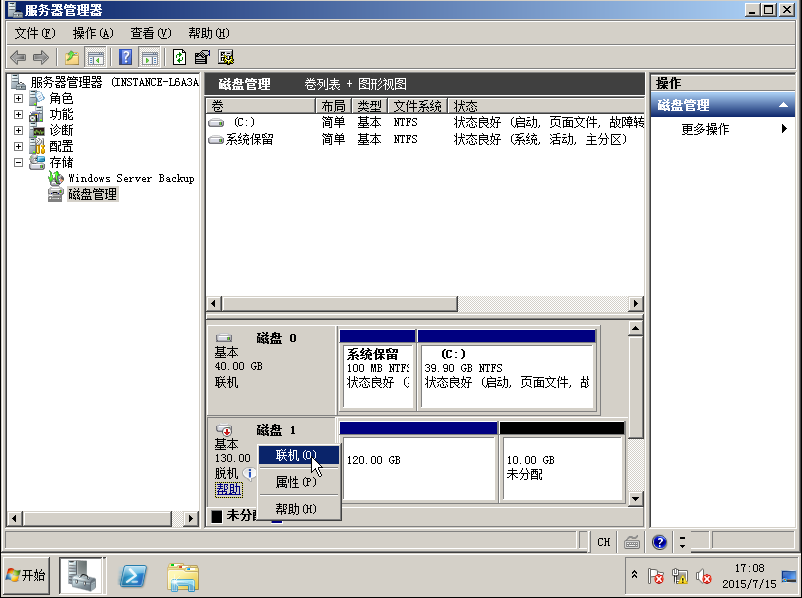The width and height of the screenshot is (802, 598).
Task: Click the disk settings toolbar icon
Action: click(226, 57)
